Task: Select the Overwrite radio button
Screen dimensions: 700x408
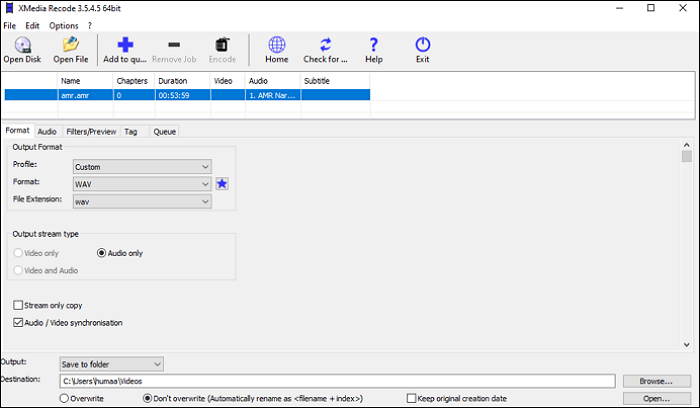Action: [x=66, y=398]
